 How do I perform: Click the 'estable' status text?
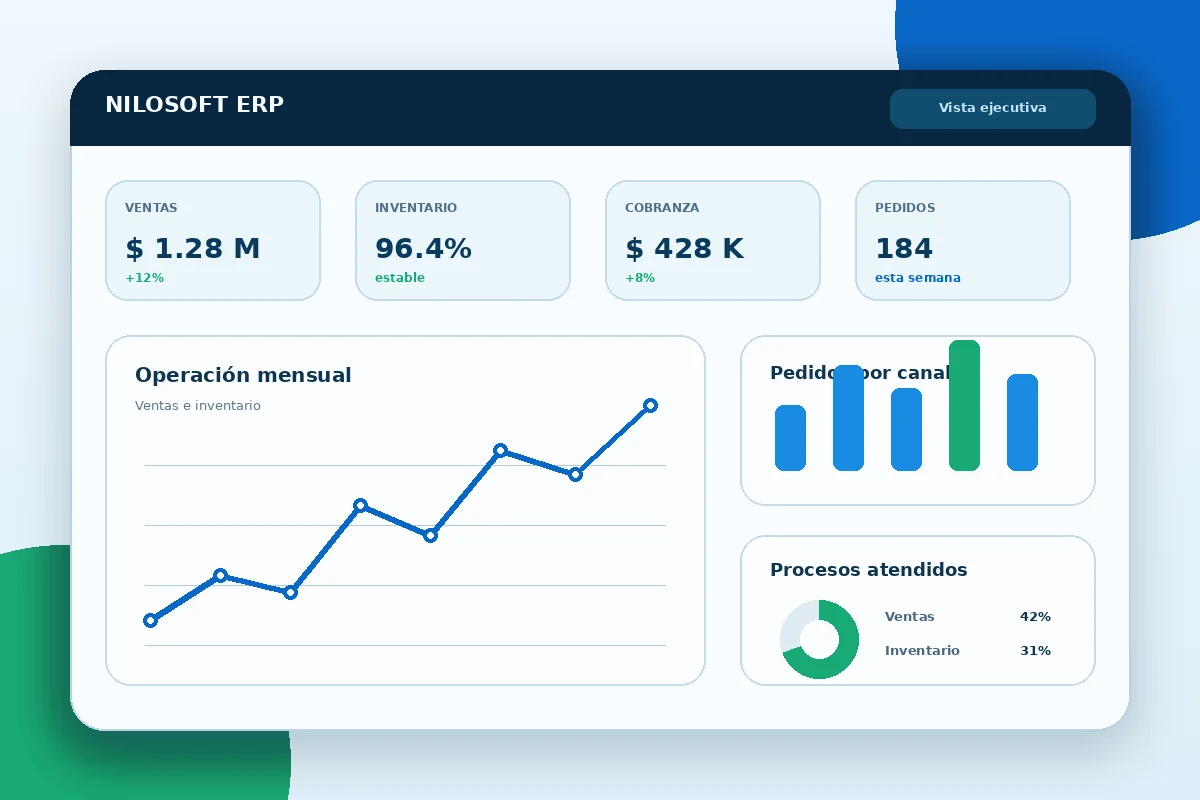pos(400,278)
